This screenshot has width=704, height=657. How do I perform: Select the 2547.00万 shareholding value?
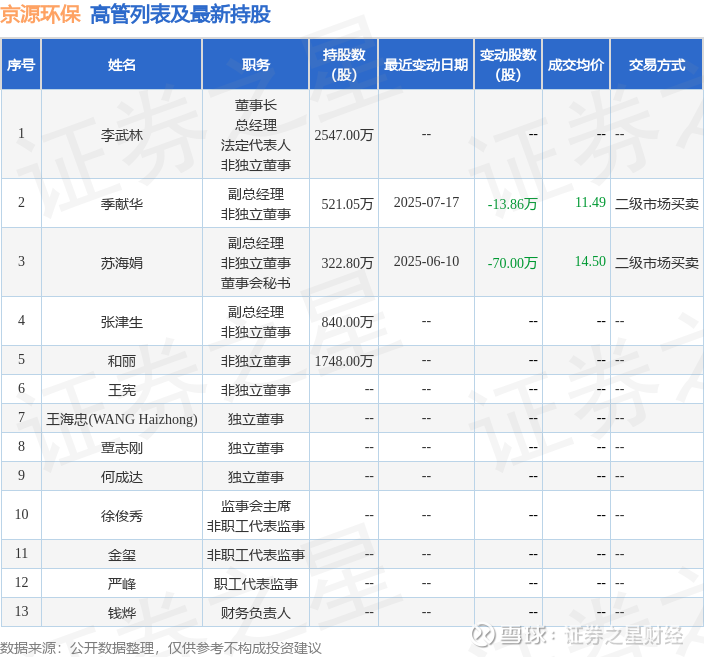click(344, 135)
